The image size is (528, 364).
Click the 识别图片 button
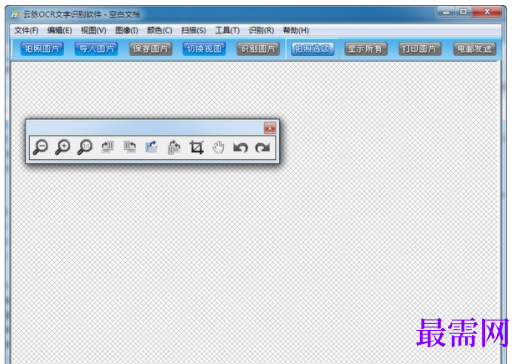click(258, 49)
